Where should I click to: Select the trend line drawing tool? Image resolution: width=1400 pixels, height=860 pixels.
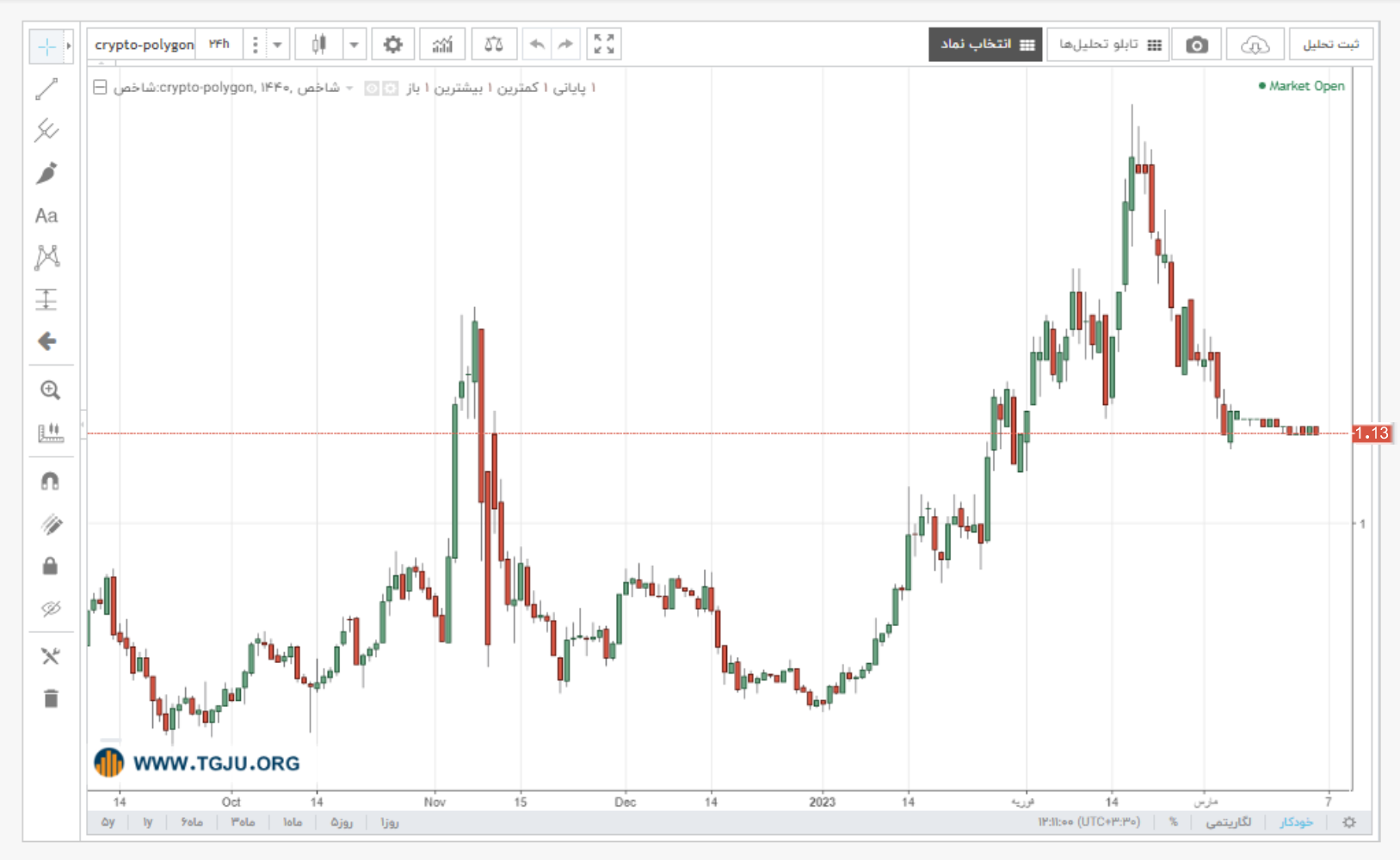point(46,89)
